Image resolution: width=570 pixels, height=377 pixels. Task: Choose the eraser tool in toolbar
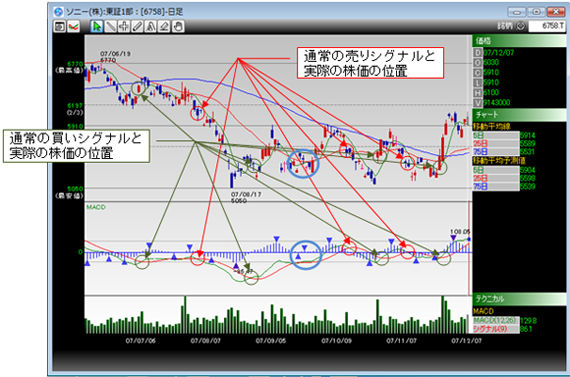[x=164, y=27]
